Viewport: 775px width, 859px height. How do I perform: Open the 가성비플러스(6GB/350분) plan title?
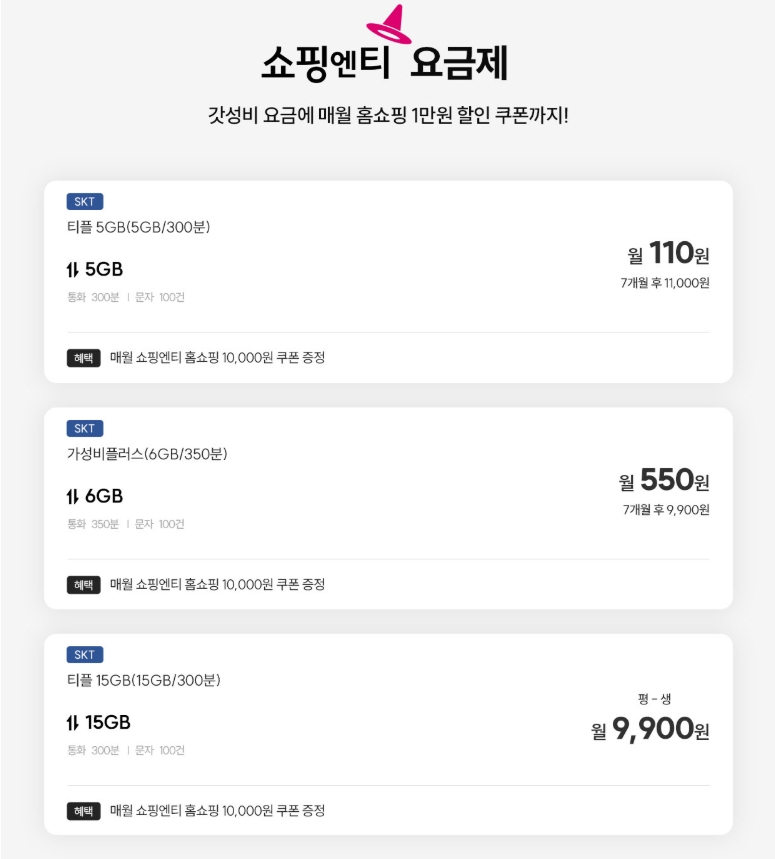(147, 454)
